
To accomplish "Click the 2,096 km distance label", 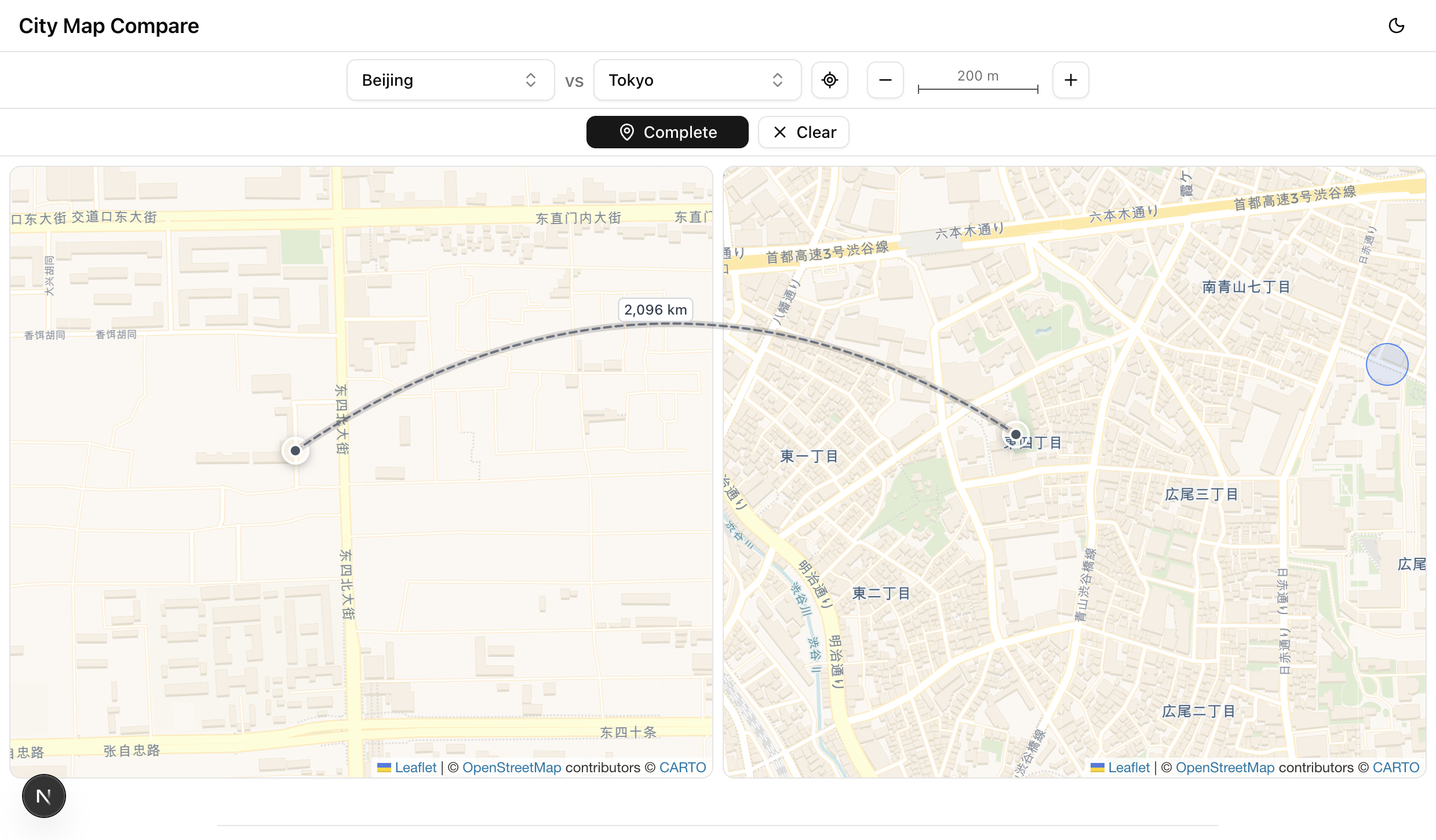I will (x=655, y=309).
